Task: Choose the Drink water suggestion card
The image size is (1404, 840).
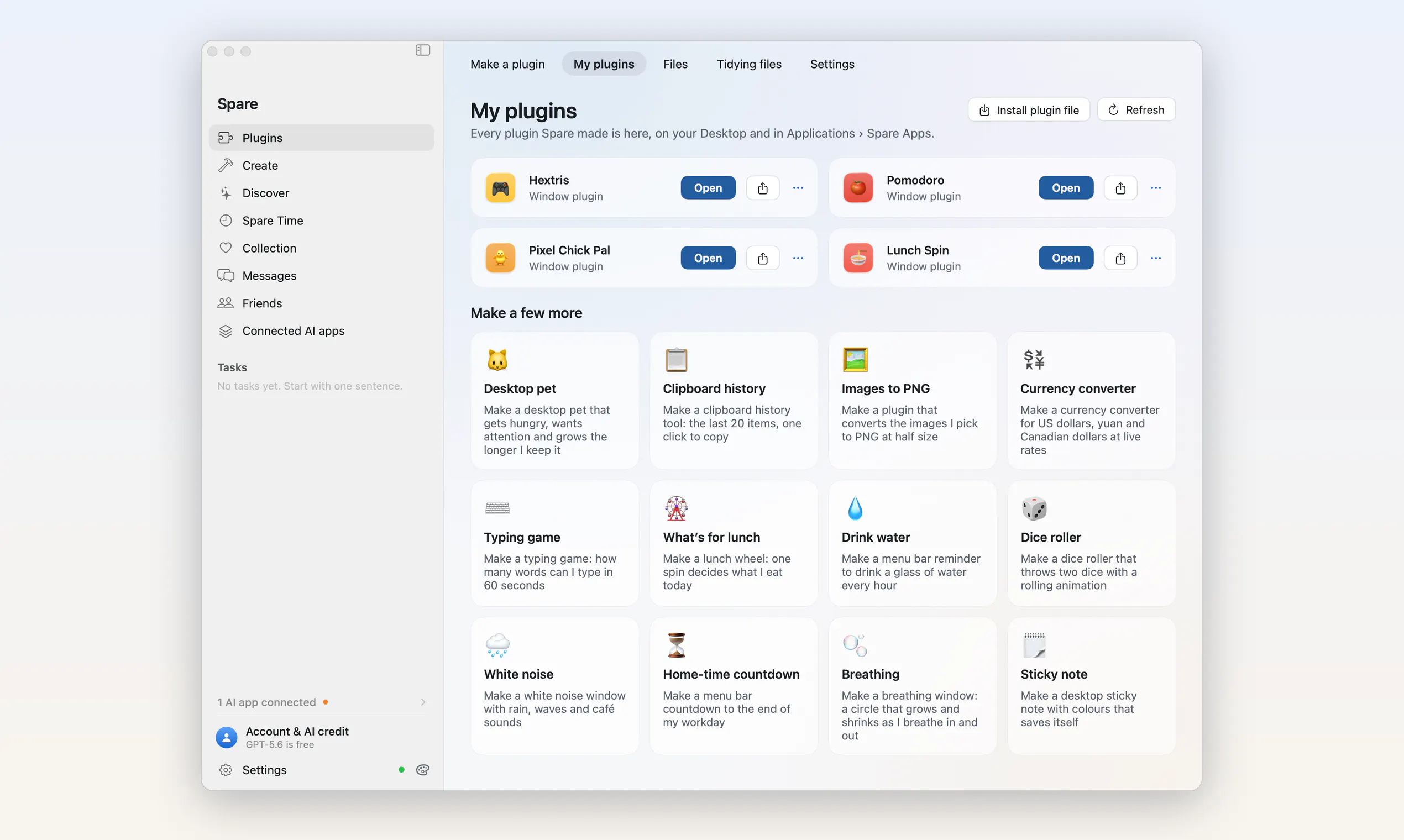Action: coord(912,543)
